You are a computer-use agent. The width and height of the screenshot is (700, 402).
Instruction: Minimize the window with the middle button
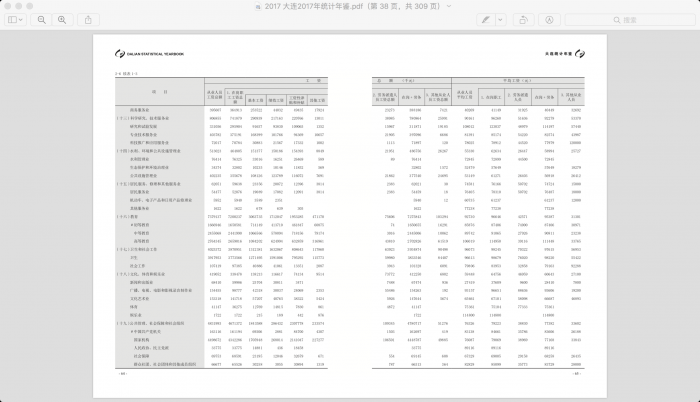(20, 6)
